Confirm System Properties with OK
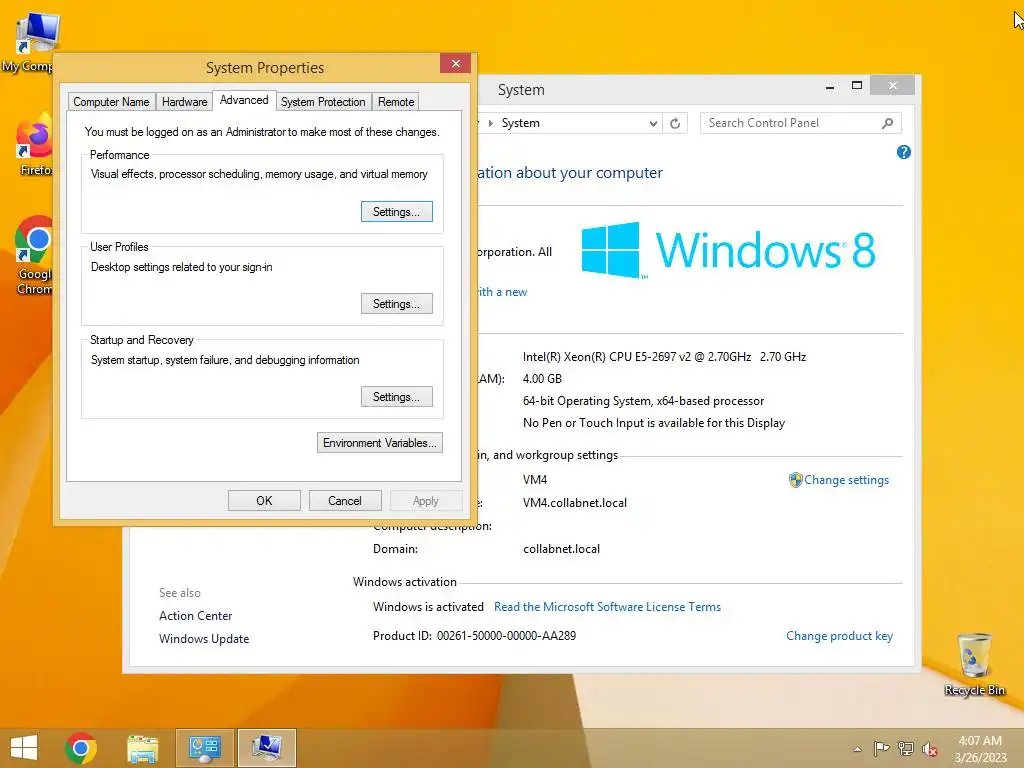The image size is (1024, 768). click(264, 501)
